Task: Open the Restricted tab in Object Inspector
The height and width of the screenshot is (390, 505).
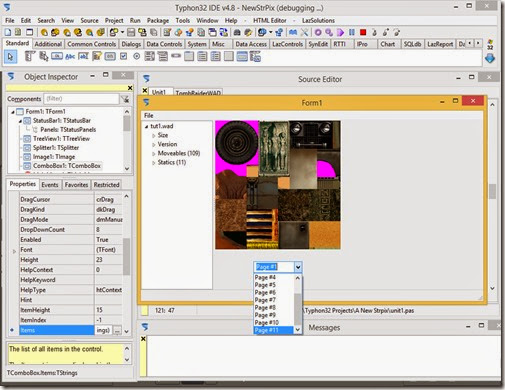Action: [106, 185]
